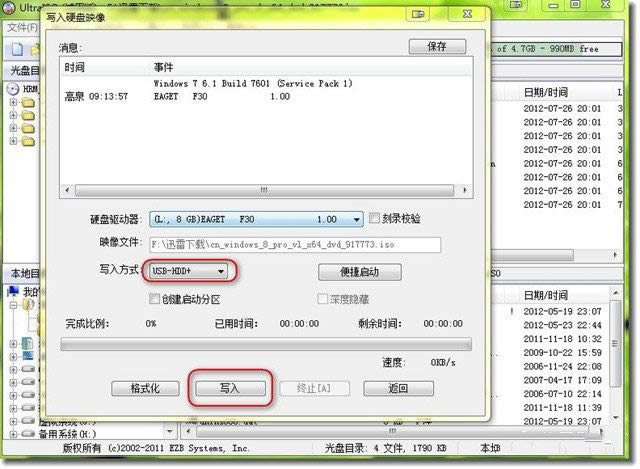Select the row dated 2006-07-10 22:14
Viewport: 640px width, 469px height.
(562, 394)
